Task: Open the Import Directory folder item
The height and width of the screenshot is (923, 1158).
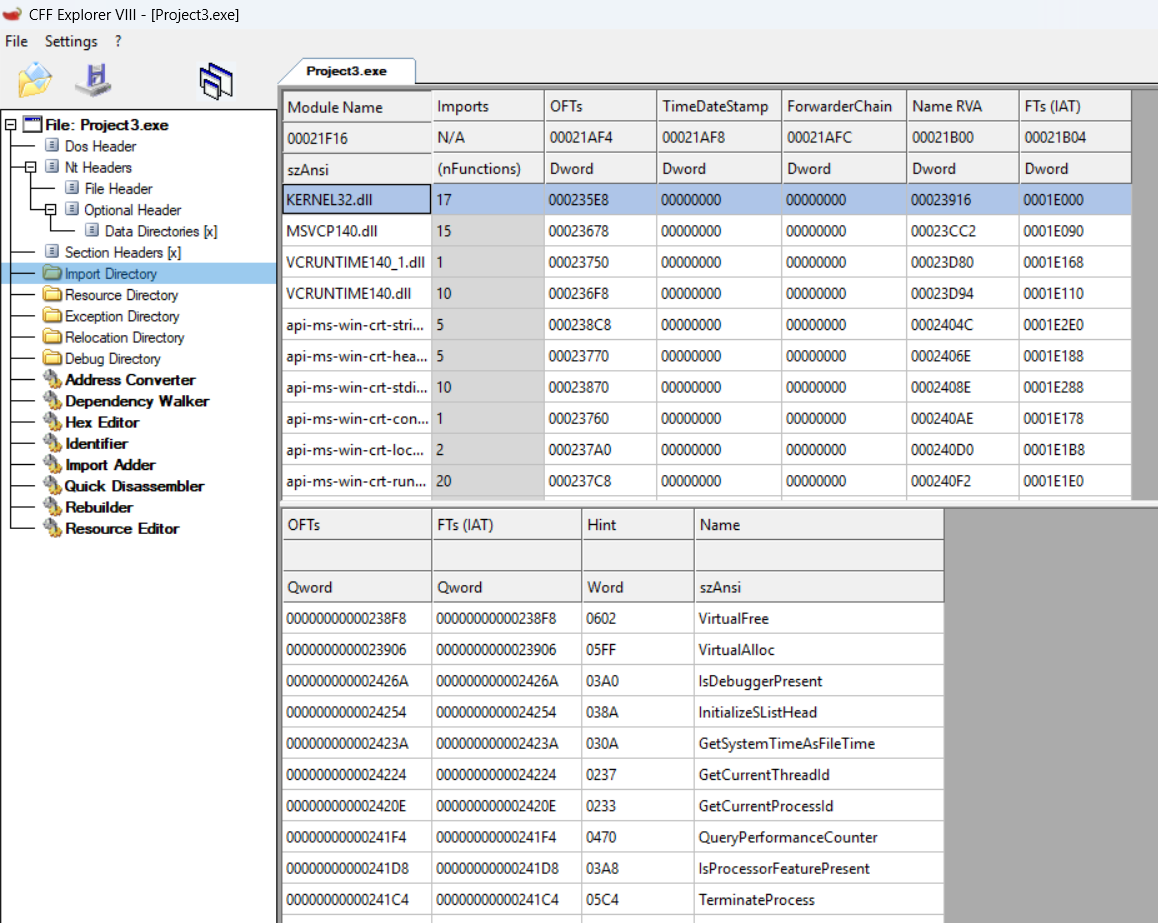Action: tap(111, 274)
